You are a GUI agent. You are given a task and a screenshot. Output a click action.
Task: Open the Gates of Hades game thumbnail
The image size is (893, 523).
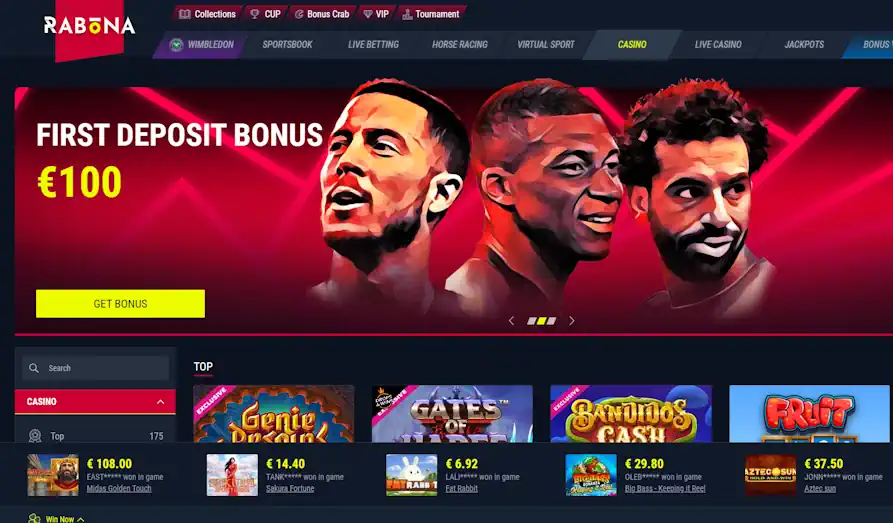click(452, 414)
